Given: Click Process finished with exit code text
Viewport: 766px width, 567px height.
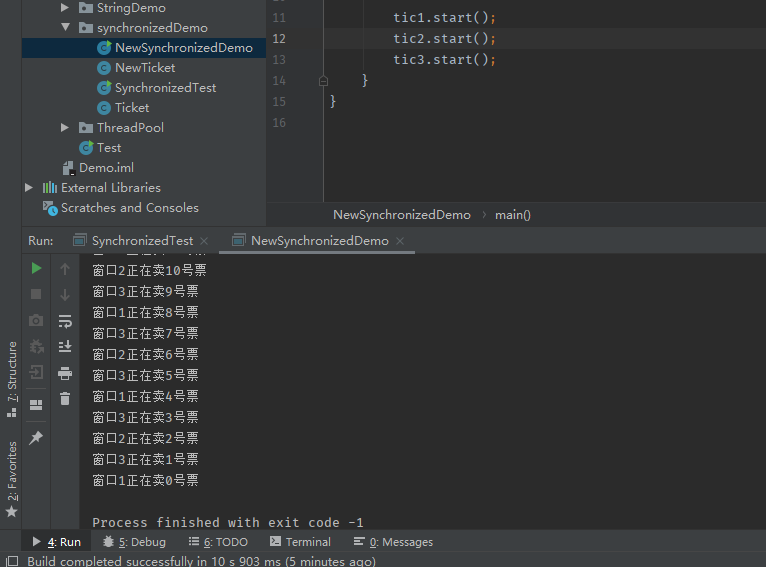Looking at the screenshot, I should pyautogui.click(x=228, y=523).
